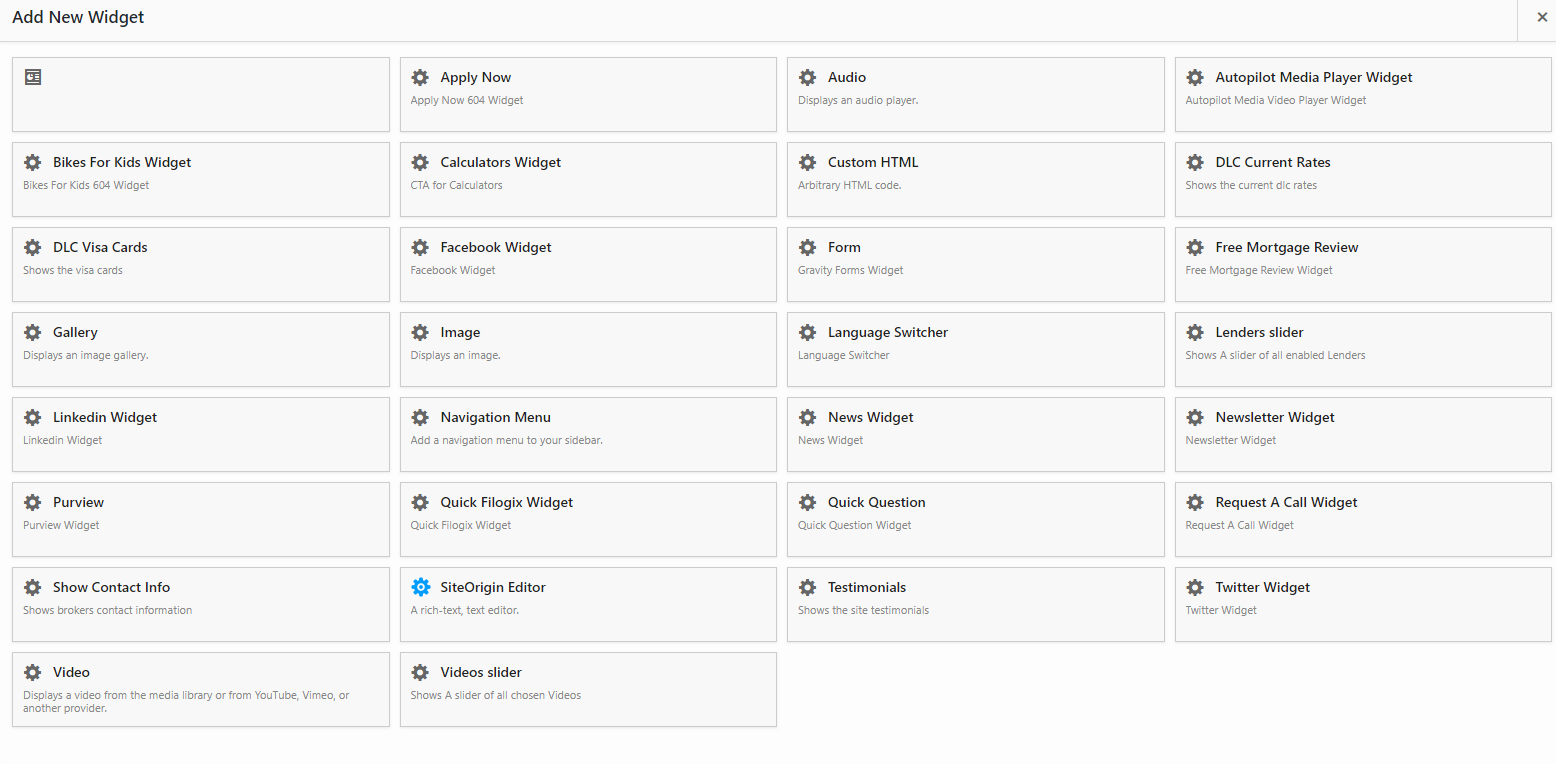The height and width of the screenshot is (764, 1556).
Task: Pick the Gallery widget title
Action: click(x=75, y=332)
